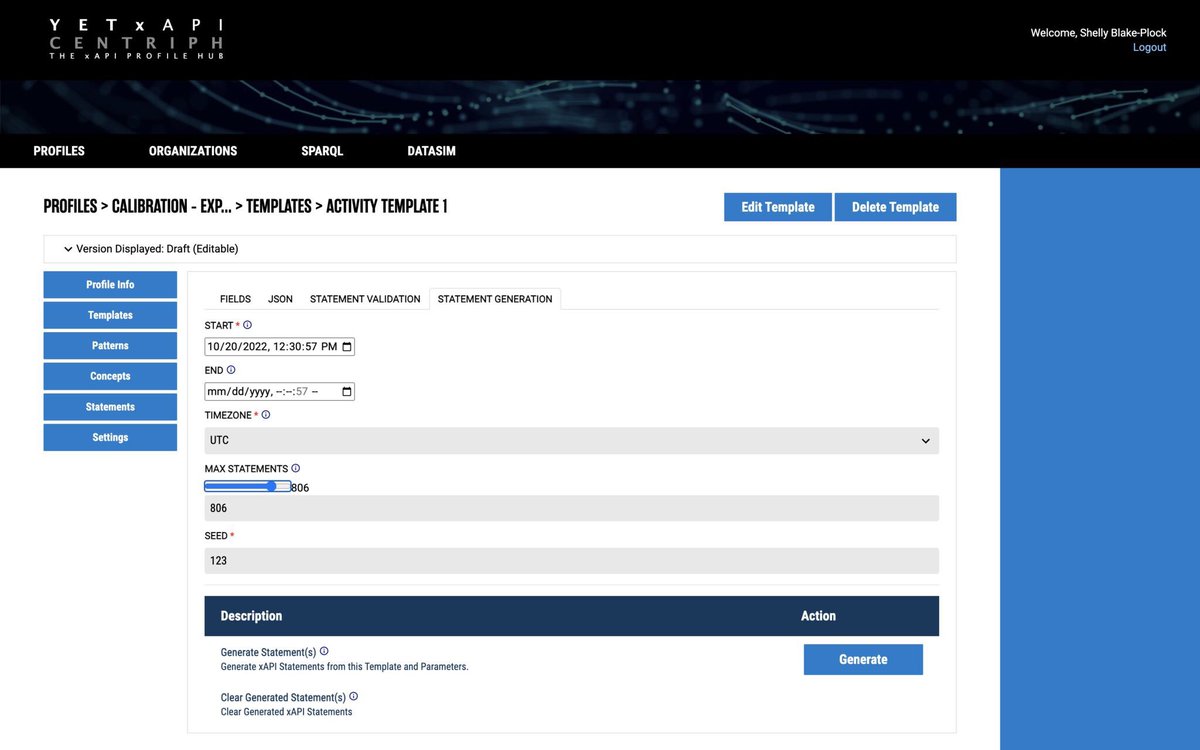
Task: Click the Edit Template button
Action: tap(778, 207)
